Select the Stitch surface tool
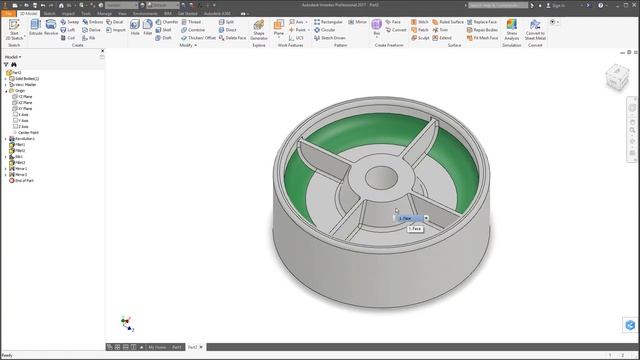 click(x=420, y=22)
